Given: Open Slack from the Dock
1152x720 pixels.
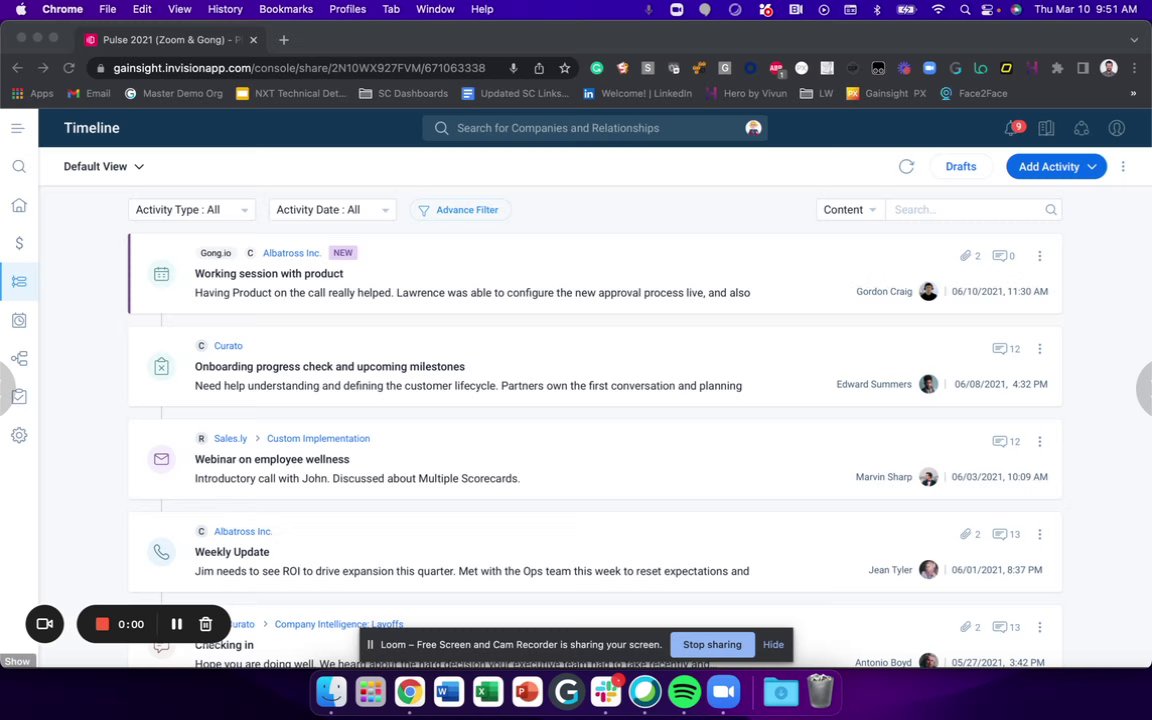Looking at the screenshot, I should tap(606, 691).
